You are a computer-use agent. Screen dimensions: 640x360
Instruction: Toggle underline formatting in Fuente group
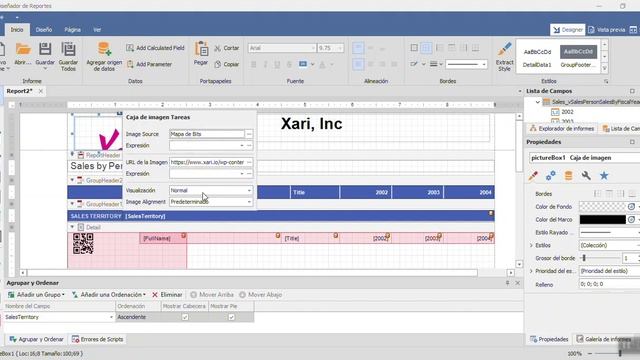277,64
